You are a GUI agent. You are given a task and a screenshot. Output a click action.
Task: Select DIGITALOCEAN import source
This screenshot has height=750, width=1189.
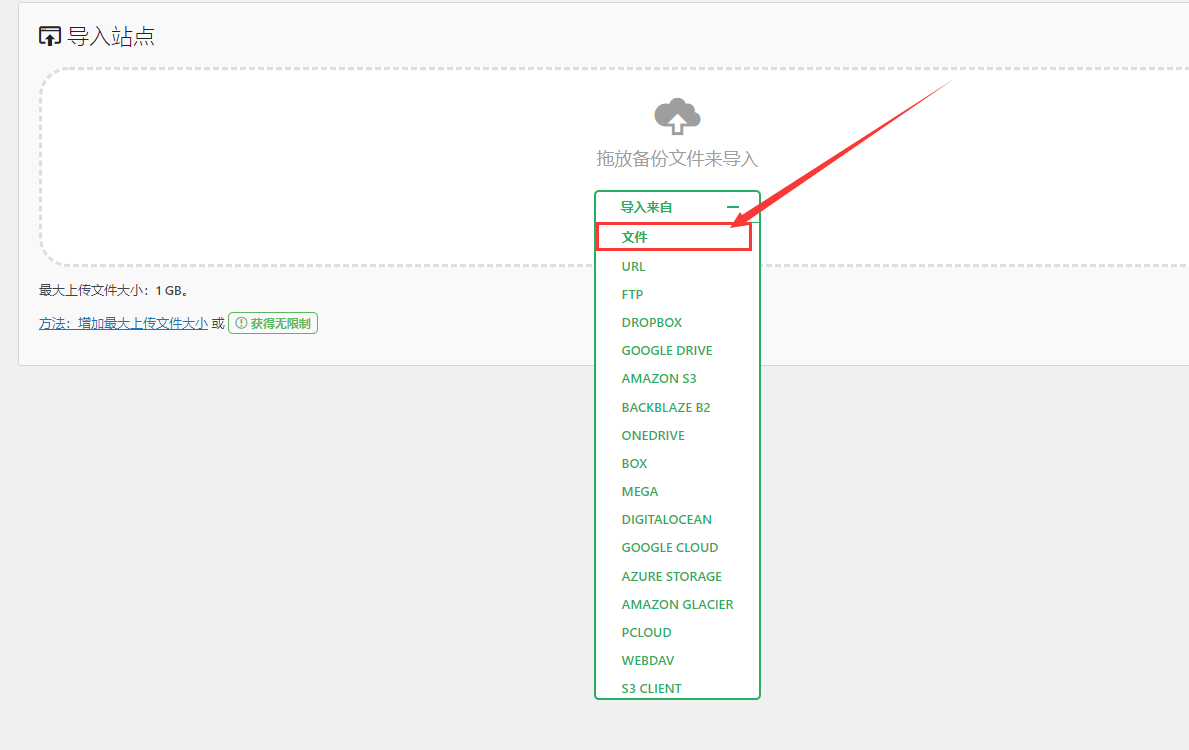667,519
